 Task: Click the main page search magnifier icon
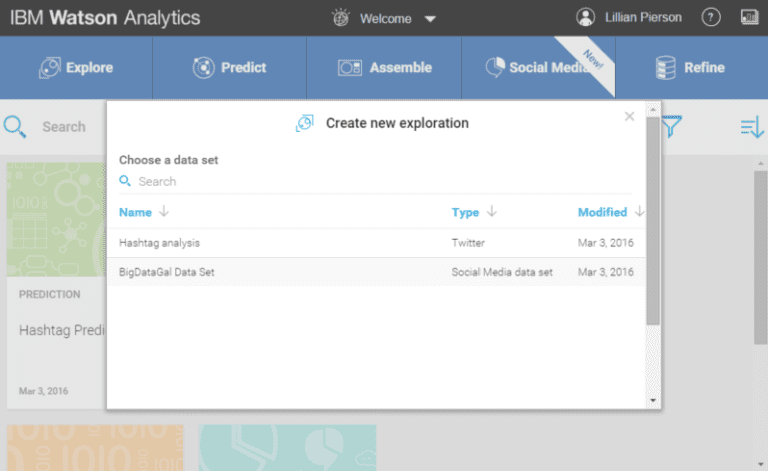[x=15, y=127]
